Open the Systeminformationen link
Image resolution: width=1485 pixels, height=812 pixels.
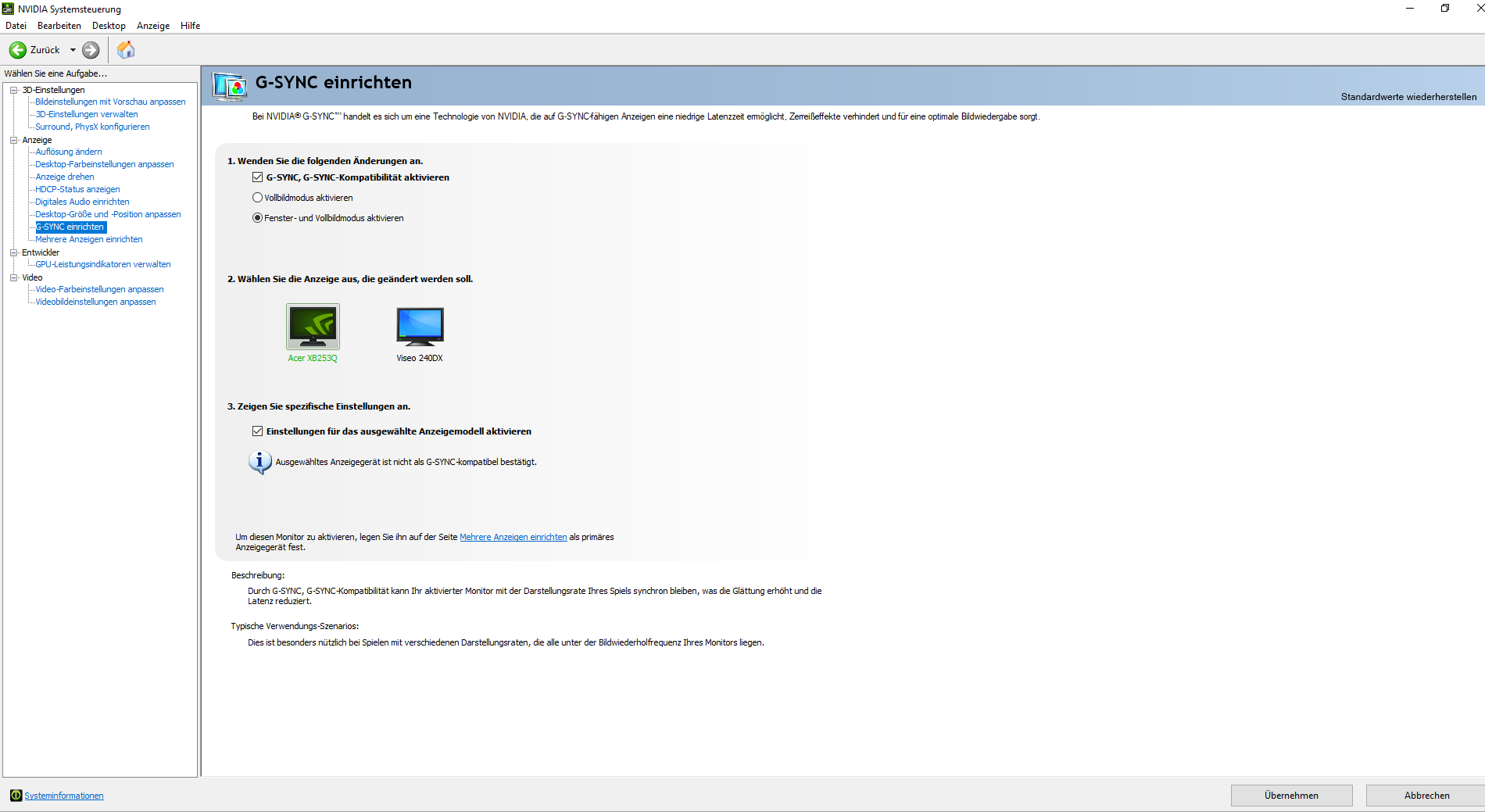[64, 796]
